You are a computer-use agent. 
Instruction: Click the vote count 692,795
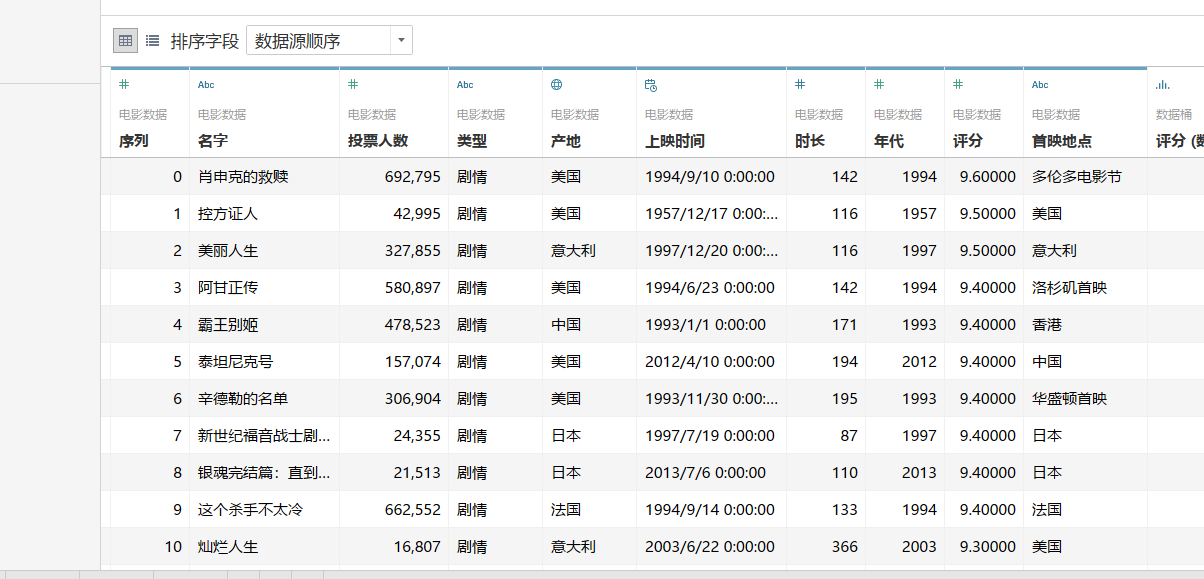click(412, 176)
